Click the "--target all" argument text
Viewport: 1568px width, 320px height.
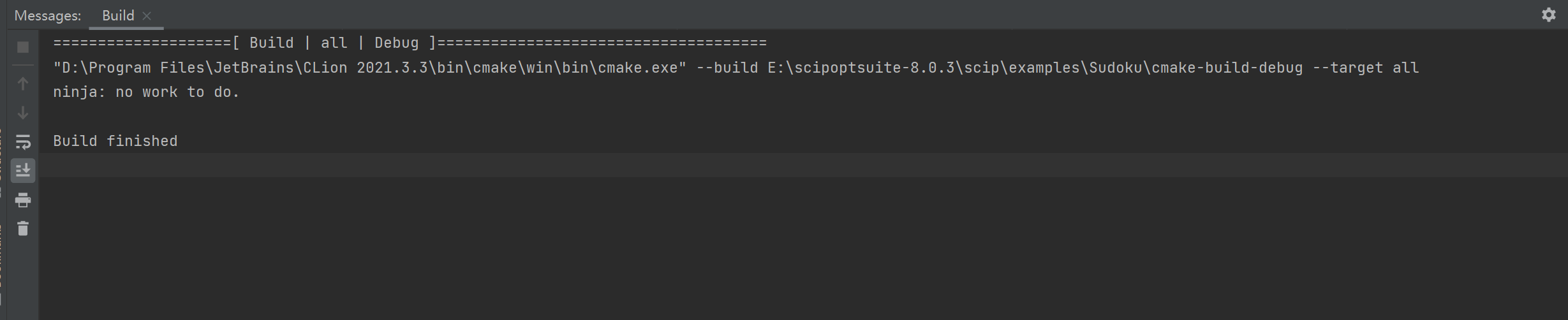(x=1365, y=68)
